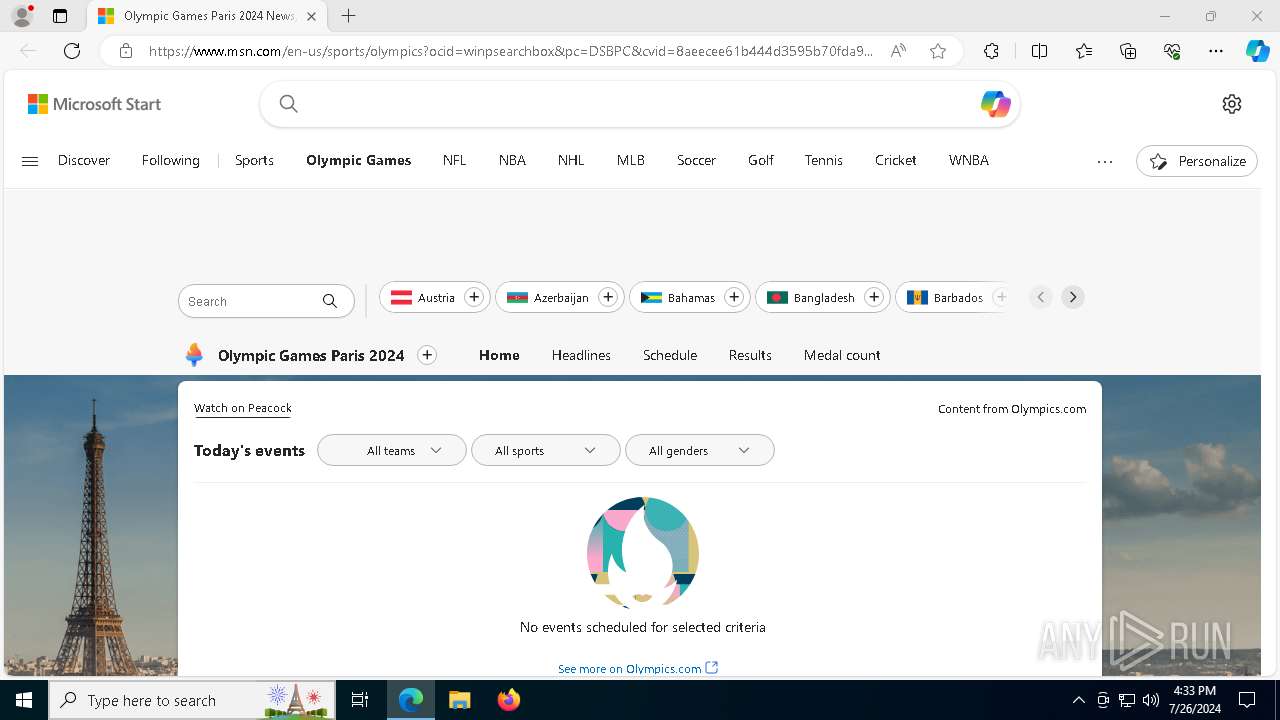Open Edge collections icon

click(x=1128, y=51)
